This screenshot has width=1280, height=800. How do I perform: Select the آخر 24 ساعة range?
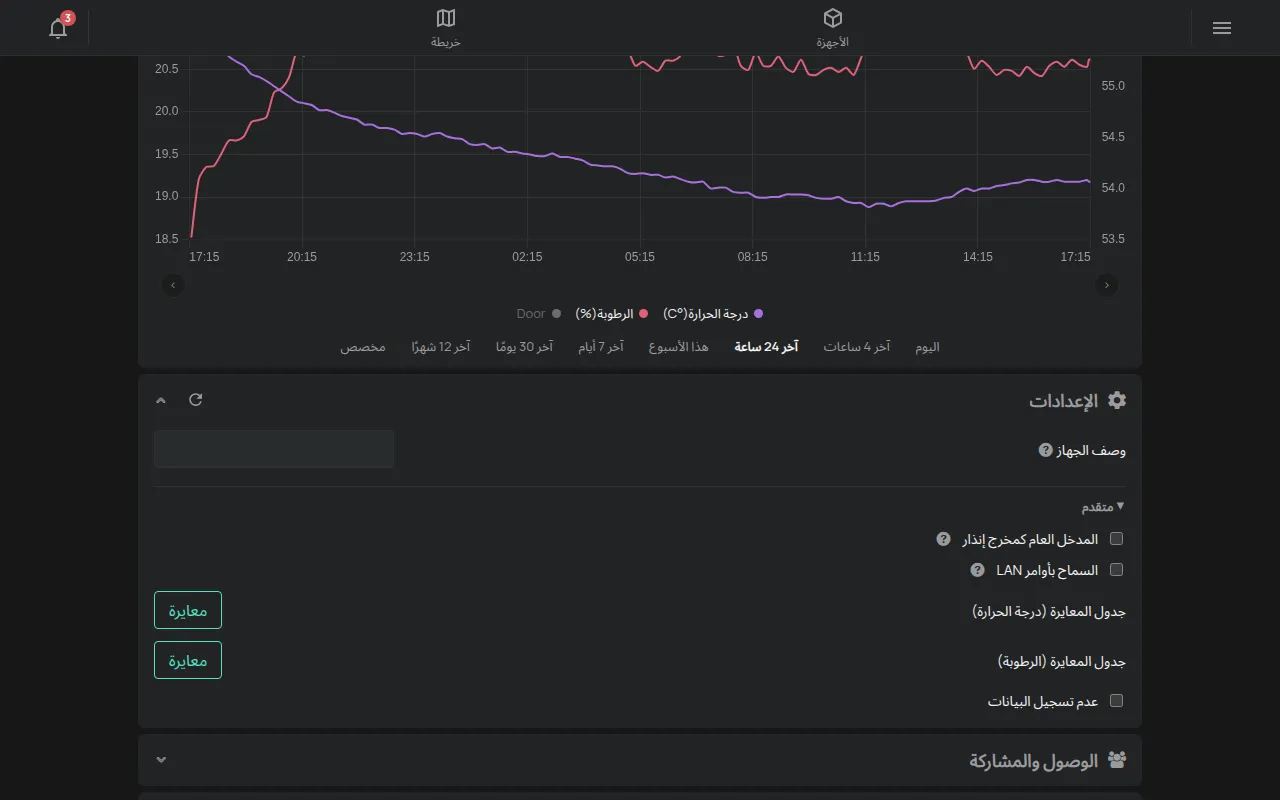tap(766, 347)
